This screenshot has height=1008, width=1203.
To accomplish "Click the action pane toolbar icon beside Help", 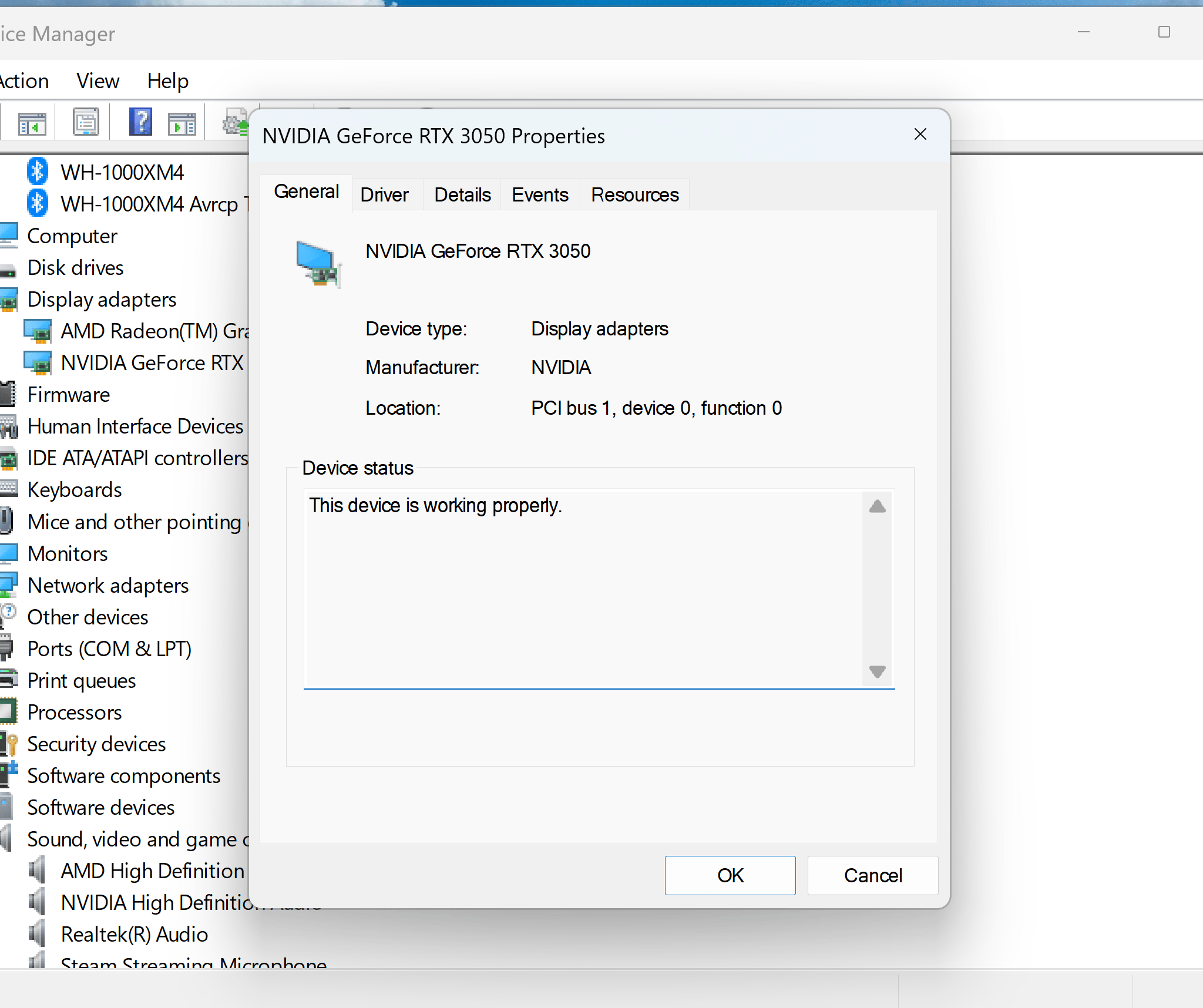I will (x=182, y=123).
